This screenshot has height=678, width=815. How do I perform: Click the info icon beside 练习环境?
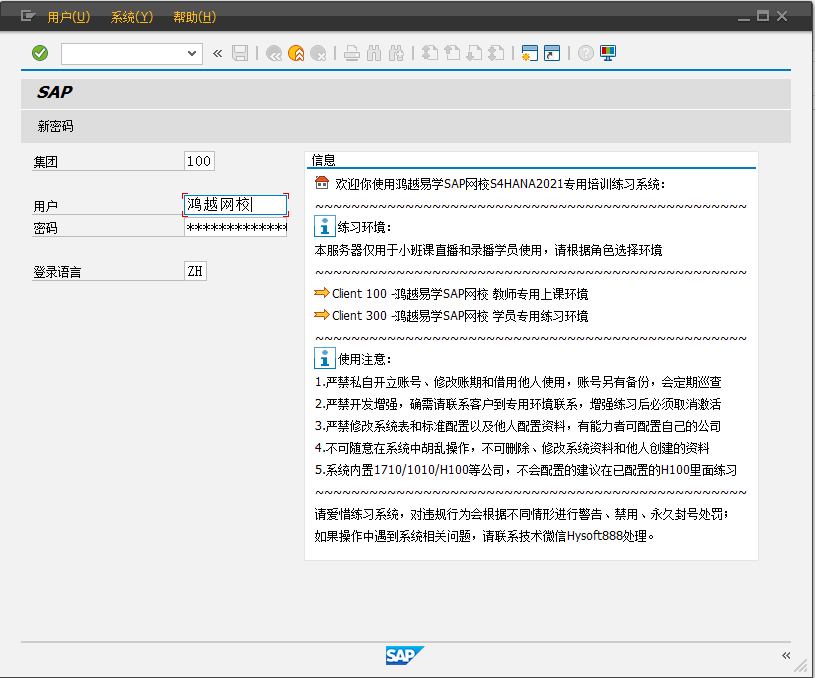point(325,227)
